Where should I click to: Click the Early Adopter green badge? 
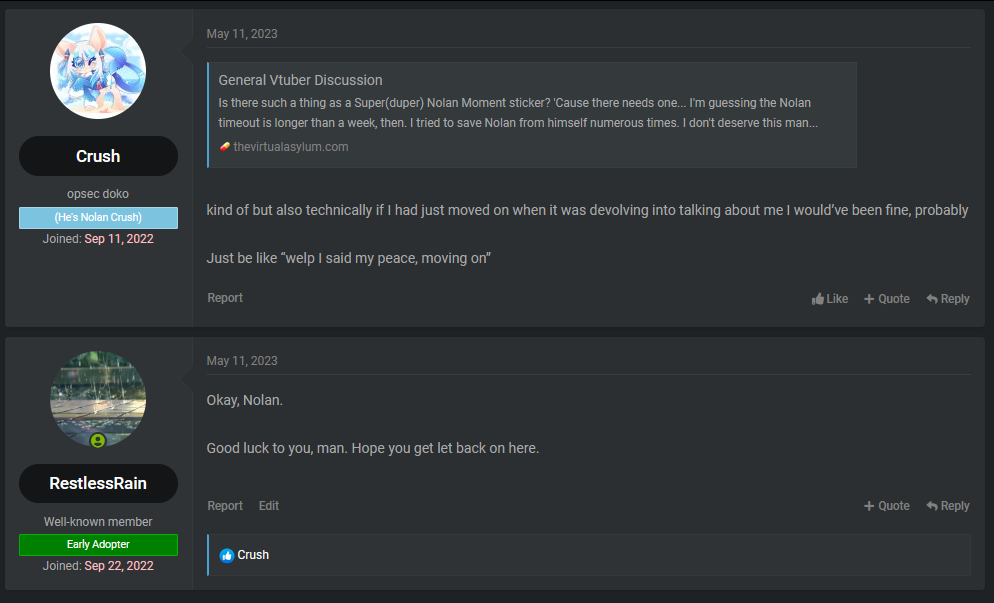pos(98,545)
